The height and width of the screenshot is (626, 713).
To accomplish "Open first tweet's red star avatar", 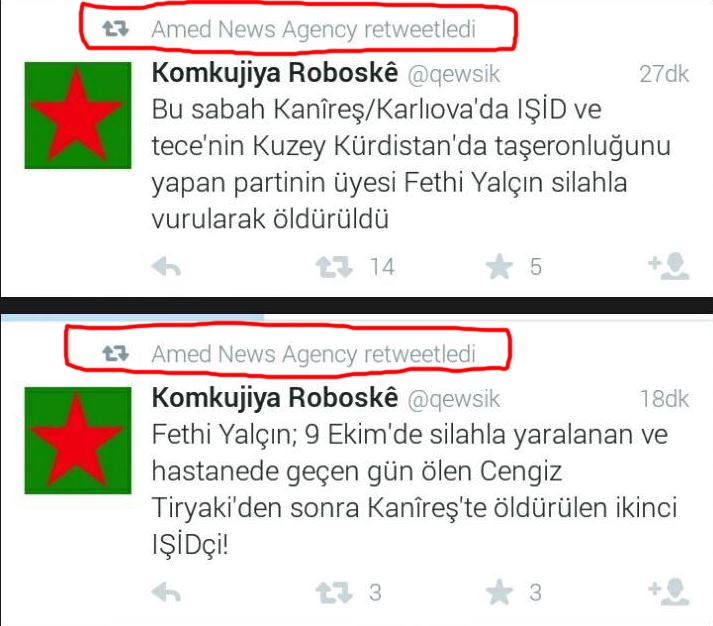I will click(78, 115).
